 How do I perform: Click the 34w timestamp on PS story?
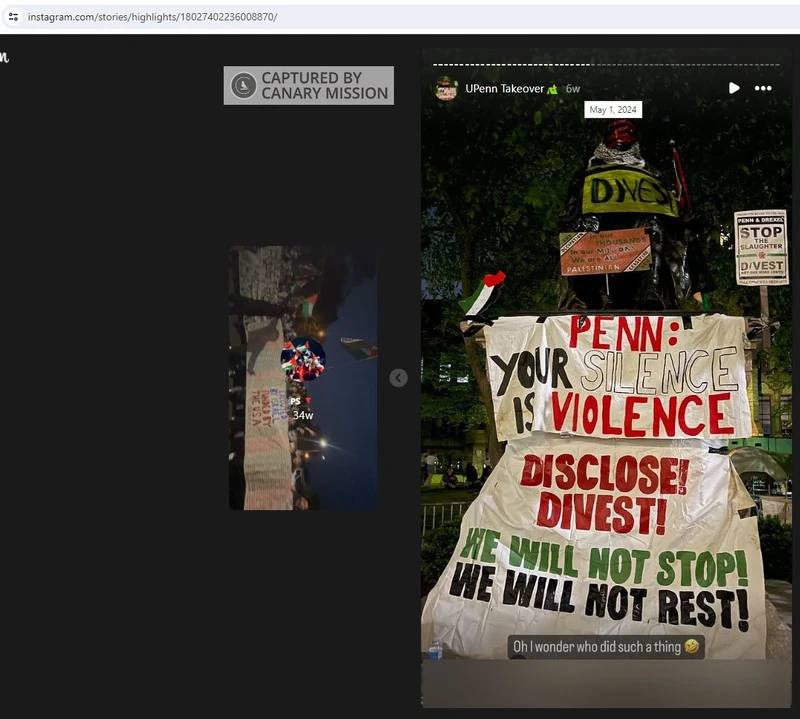pyautogui.click(x=303, y=415)
